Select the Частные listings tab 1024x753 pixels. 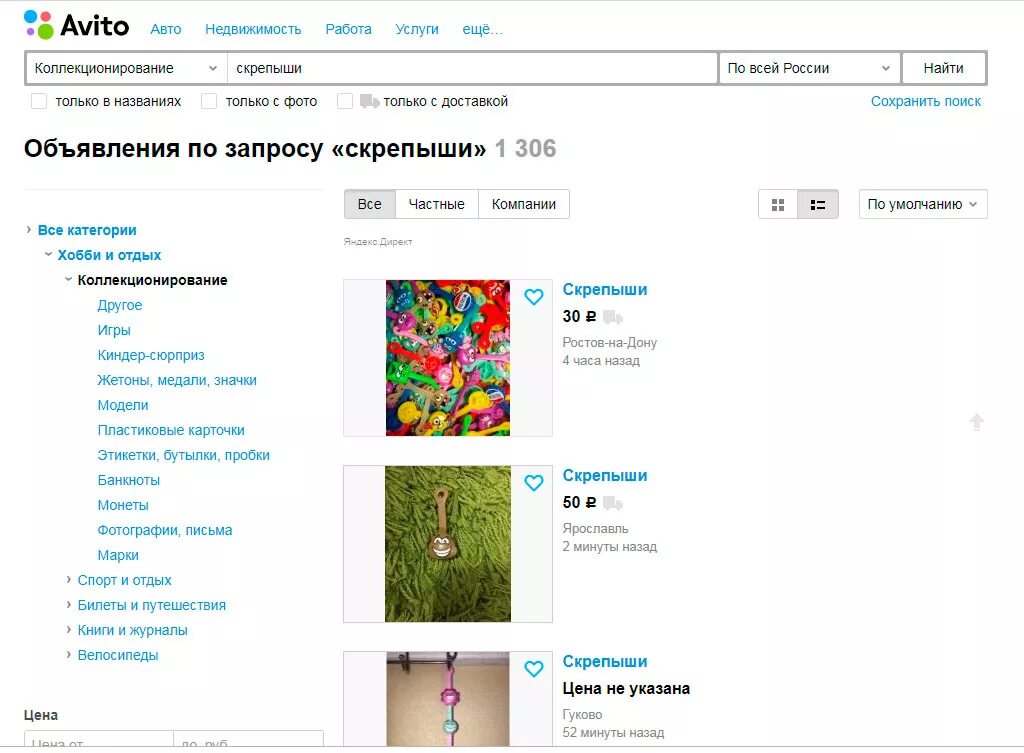[x=437, y=204]
